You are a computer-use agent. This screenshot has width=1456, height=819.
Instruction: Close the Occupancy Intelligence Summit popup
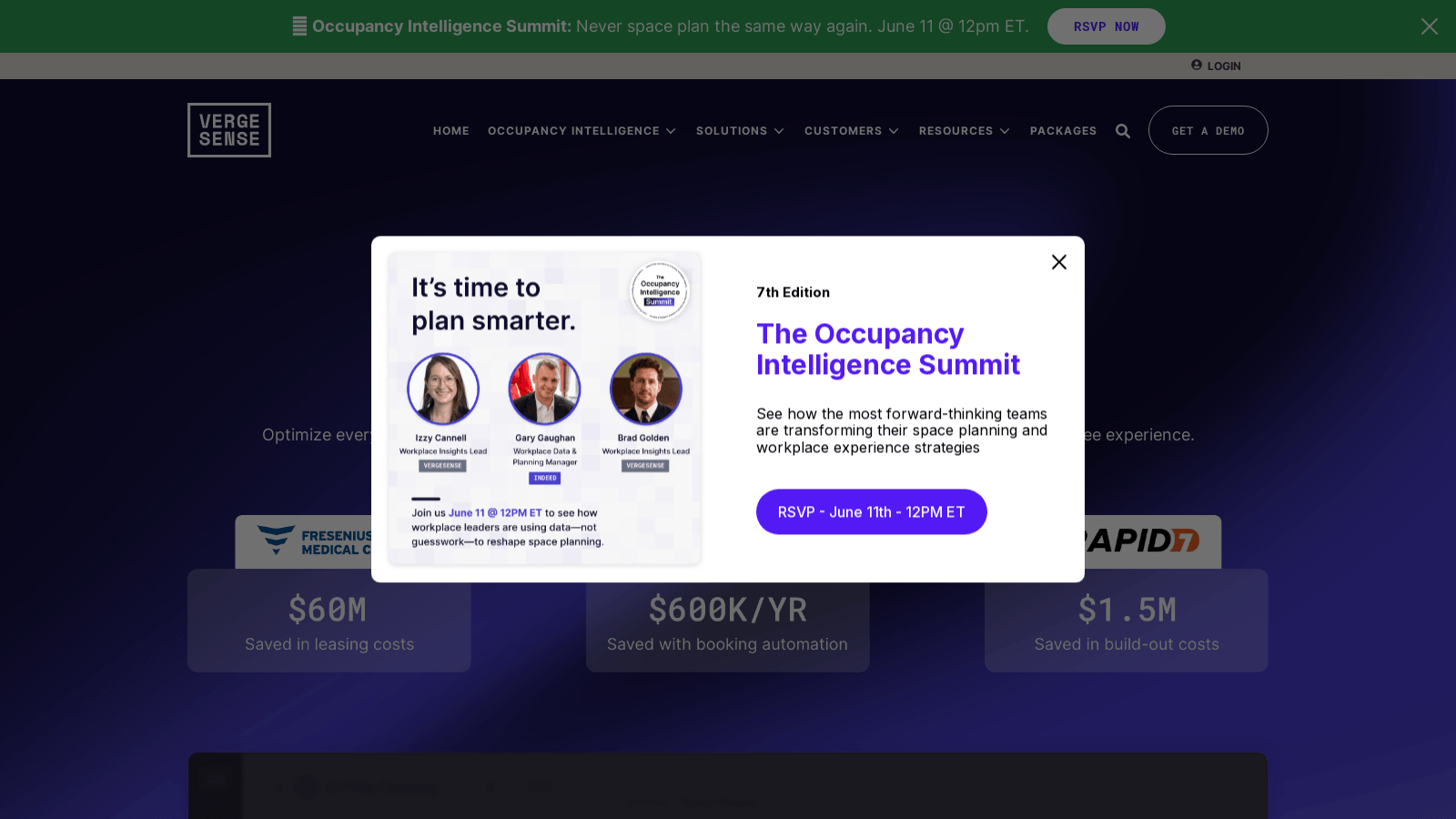(x=1058, y=262)
